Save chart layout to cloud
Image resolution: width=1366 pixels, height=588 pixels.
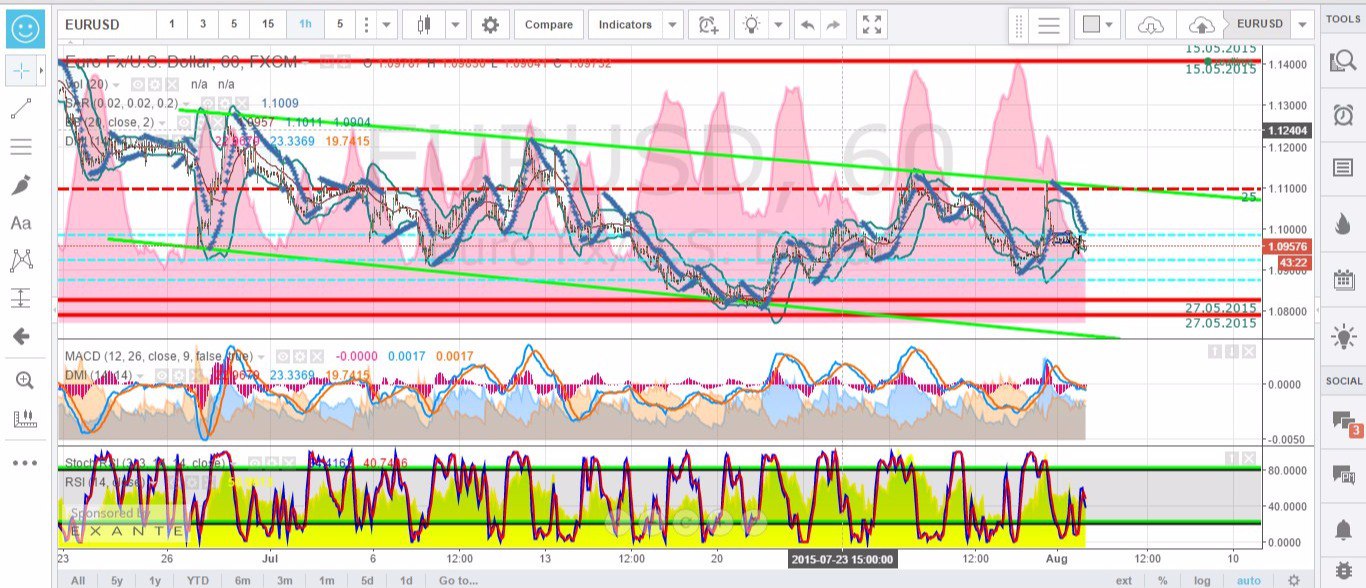(1201, 24)
